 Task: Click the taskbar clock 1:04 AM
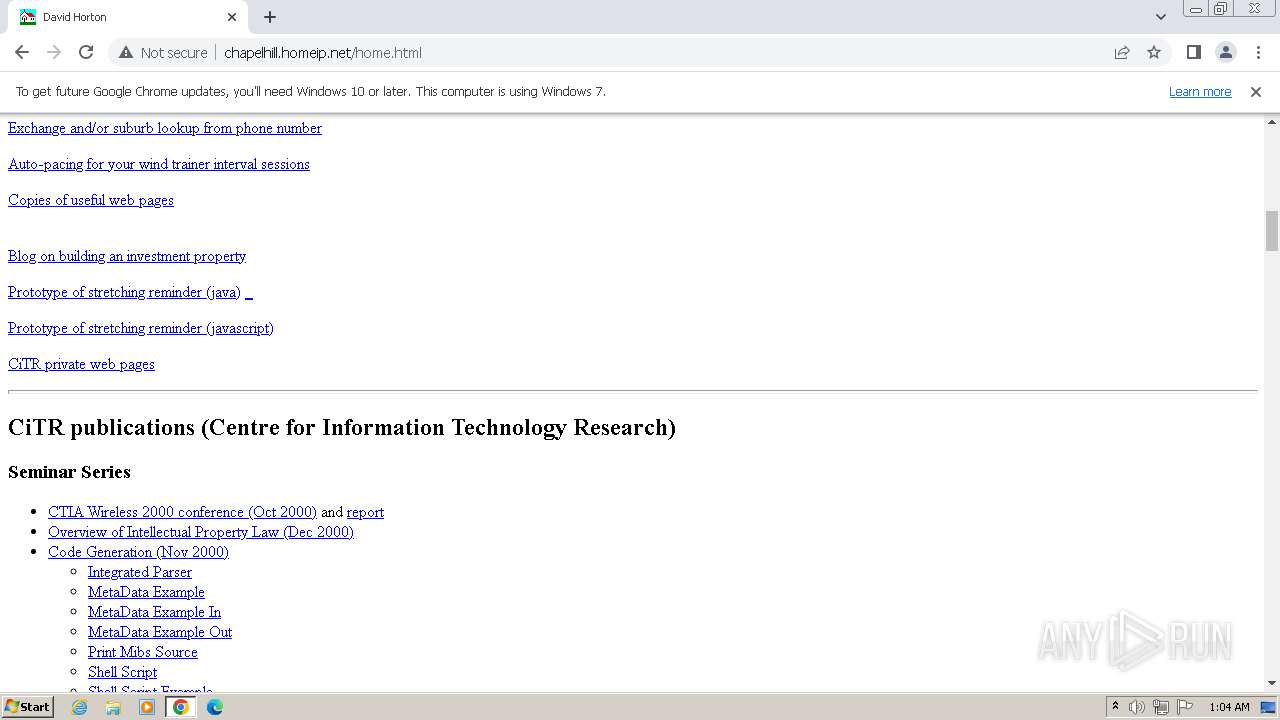(x=1229, y=707)
